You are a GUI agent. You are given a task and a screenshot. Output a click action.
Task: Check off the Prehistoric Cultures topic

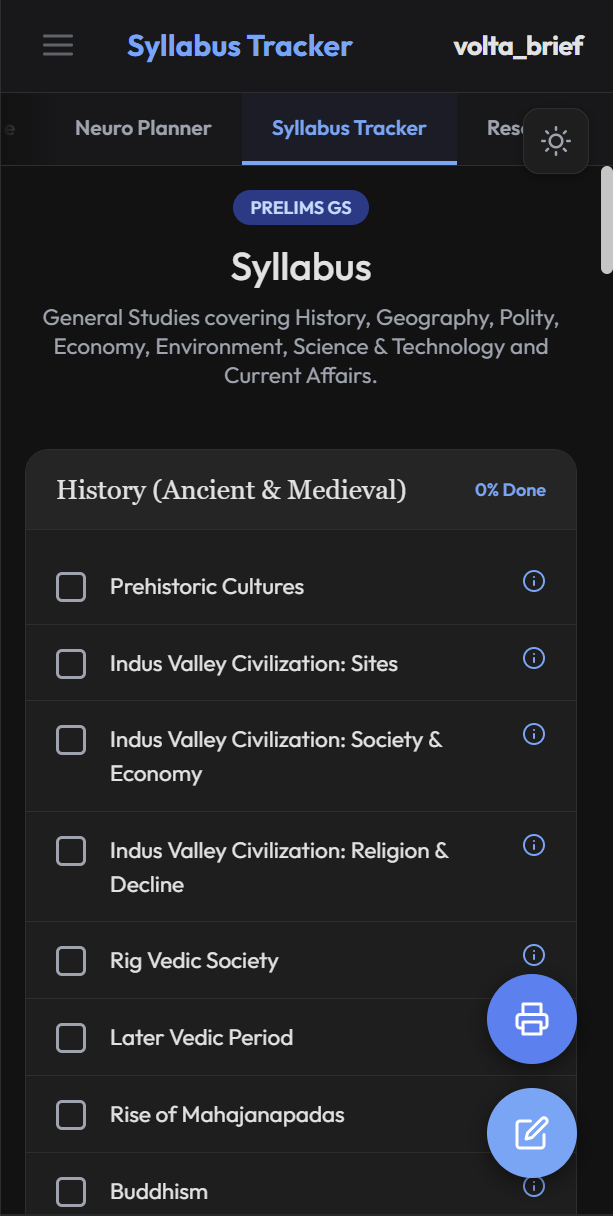tap(71, 586)
